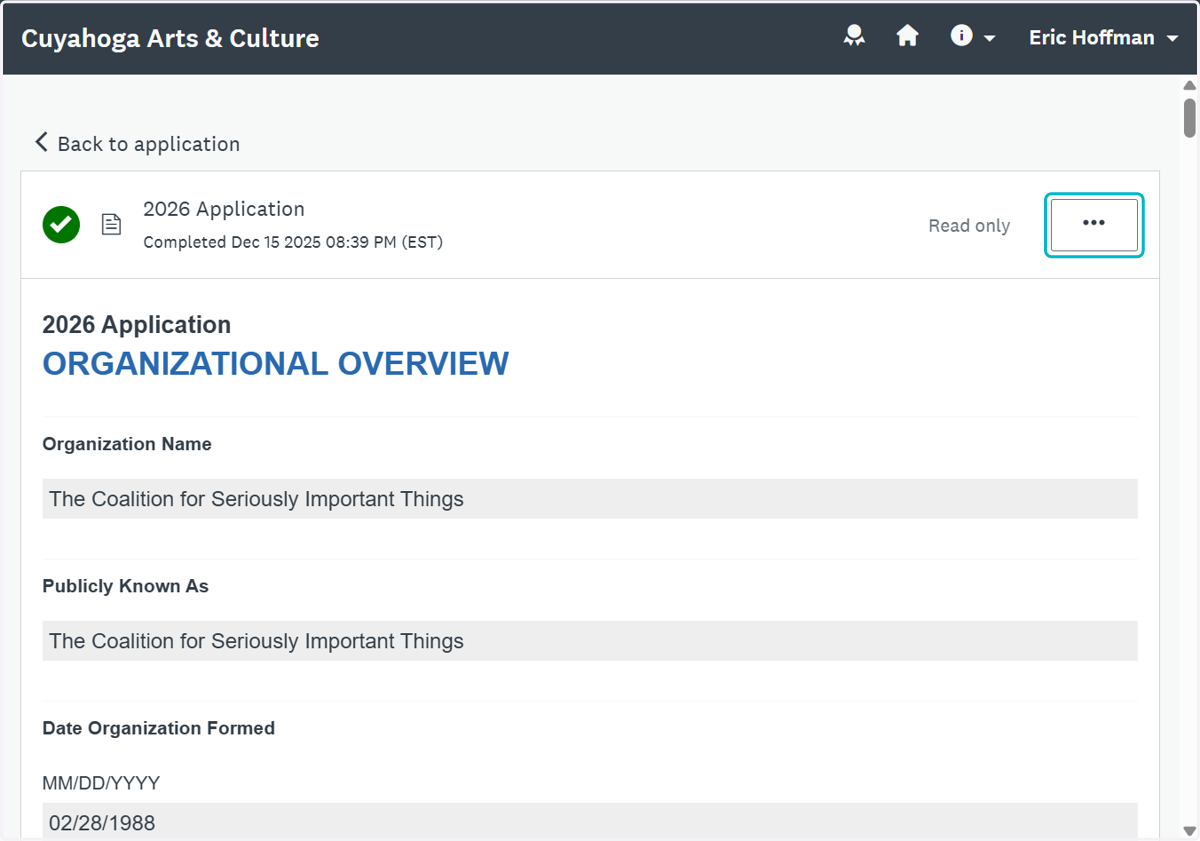Click the Read only status label
The image size is (1200, 841).
(x=969, y=226)
